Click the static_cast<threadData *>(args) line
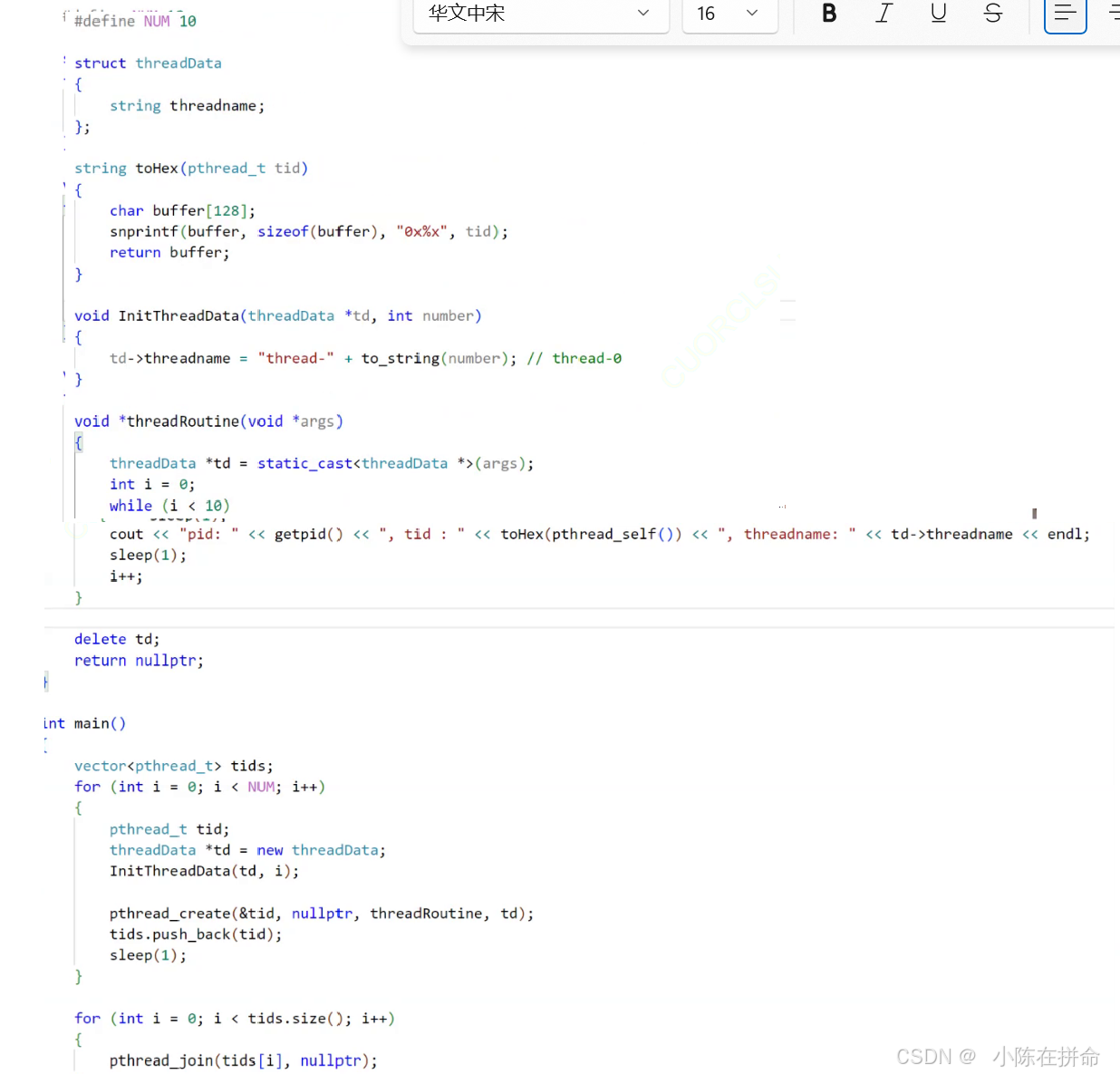The height and width of the screenshot is (1074, 1120). coord(322,464)
